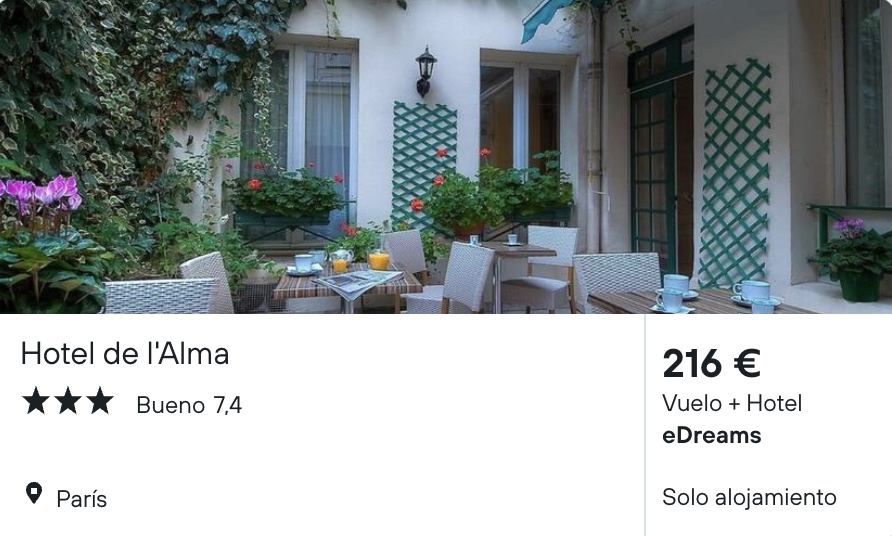Click the orange juice glasses in the photo
Viewport: 892px width, 536px height.
361,260
